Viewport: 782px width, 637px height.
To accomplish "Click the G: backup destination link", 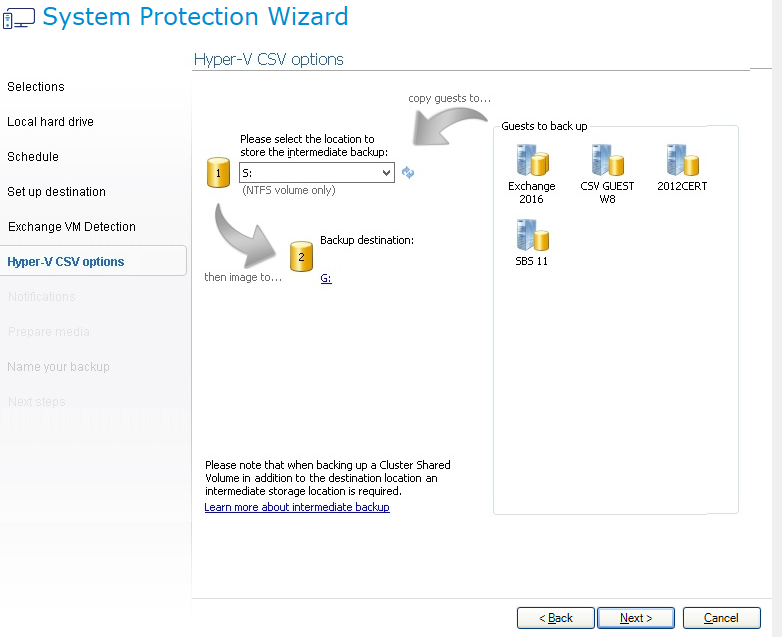I will pos(326,279).
